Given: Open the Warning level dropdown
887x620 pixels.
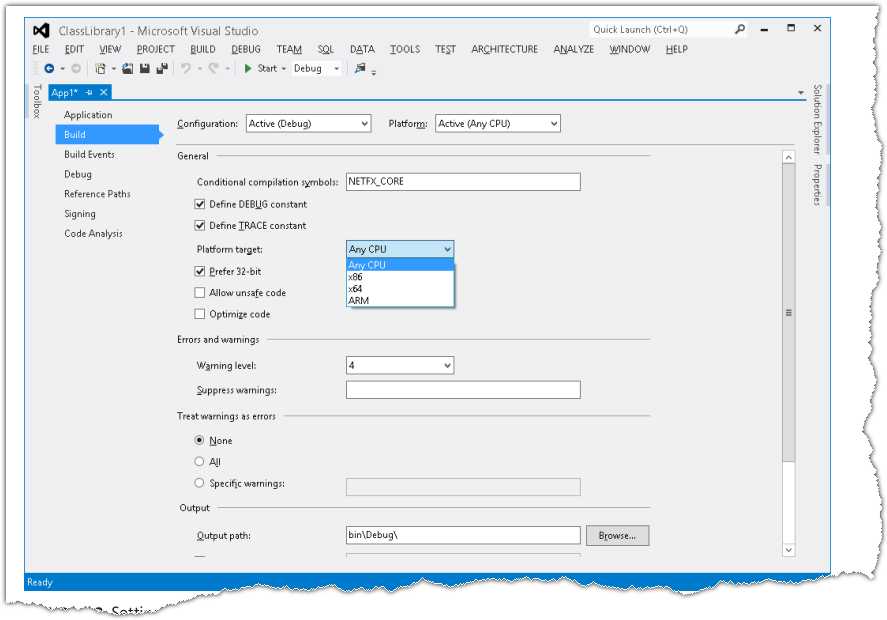Looking at the screenshot, I should (400, 365).
